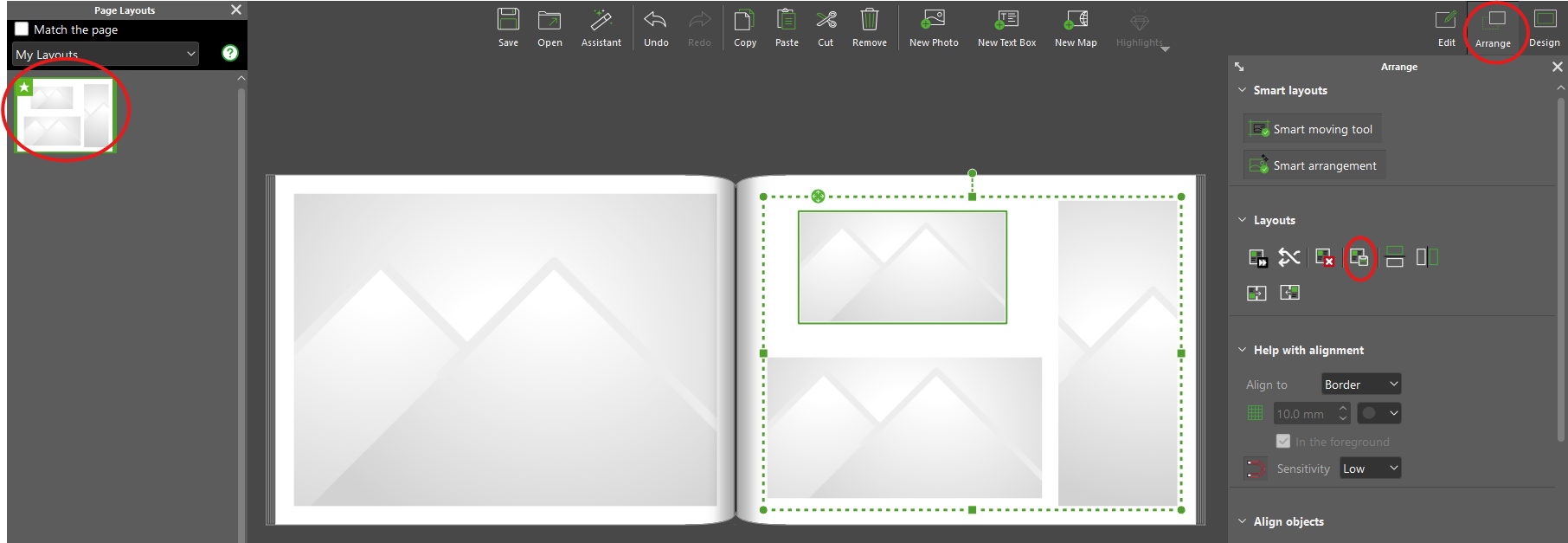Switch to the Edit tab

[1446, 27]
